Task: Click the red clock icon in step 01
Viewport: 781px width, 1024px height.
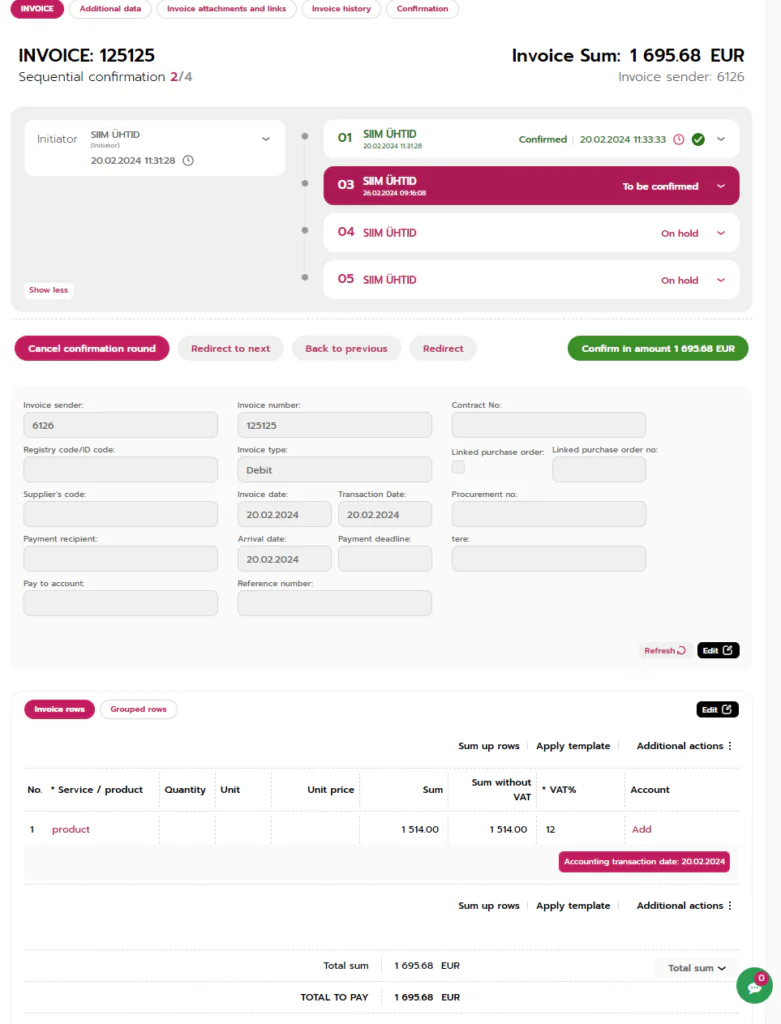Action: click(679, 140)
